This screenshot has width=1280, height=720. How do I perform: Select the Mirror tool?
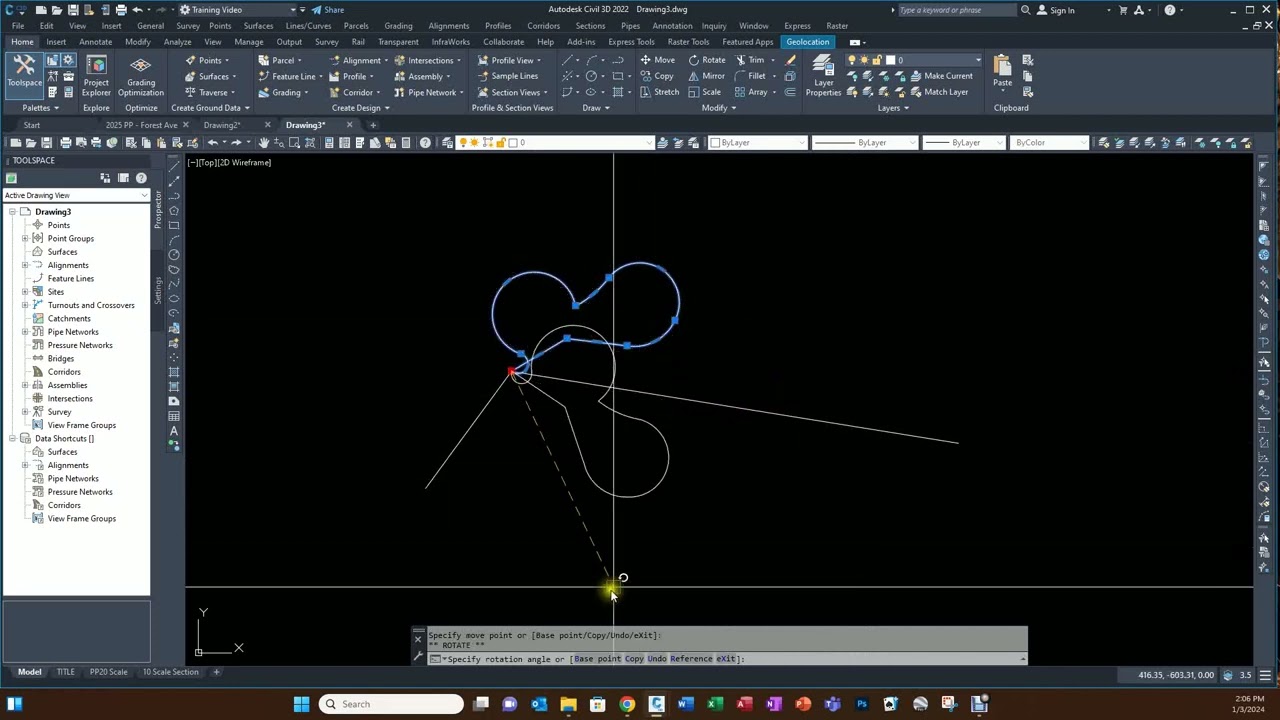pyautogui.click(x=706, y=76)
